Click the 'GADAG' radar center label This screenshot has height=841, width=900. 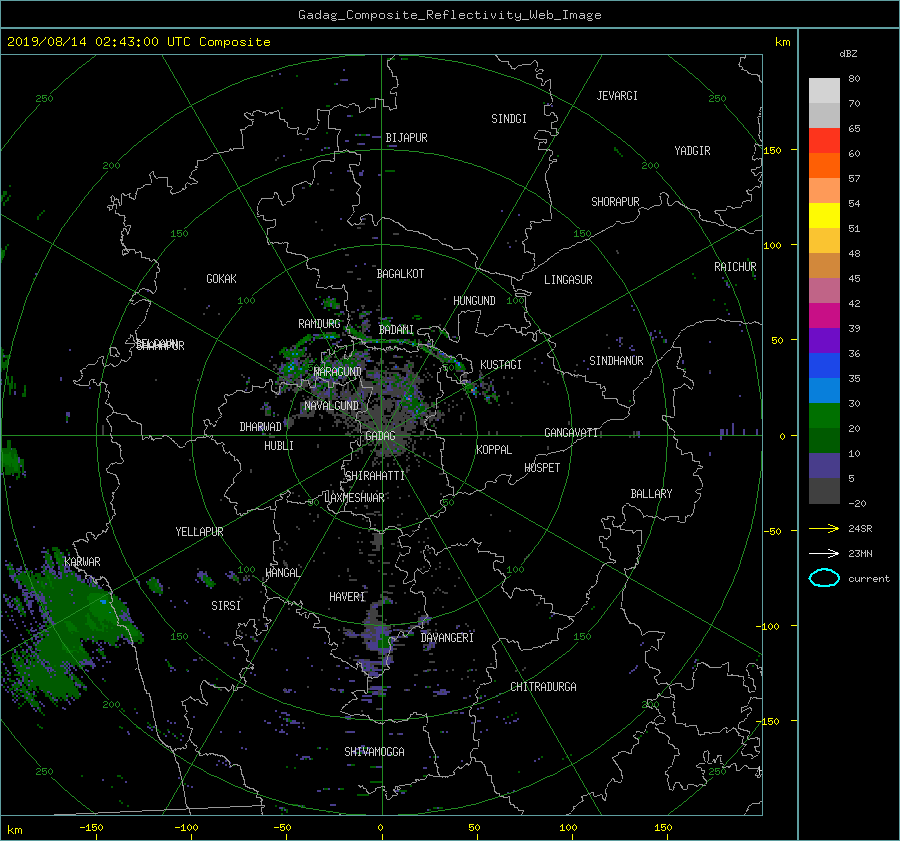pyautogui.click(x=380, y=436)
